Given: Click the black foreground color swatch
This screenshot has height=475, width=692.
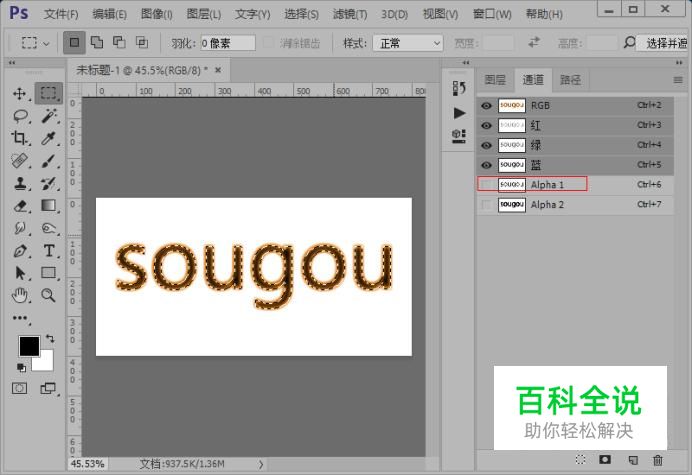Looking at the screenshot, I should [x=29, y=346].
